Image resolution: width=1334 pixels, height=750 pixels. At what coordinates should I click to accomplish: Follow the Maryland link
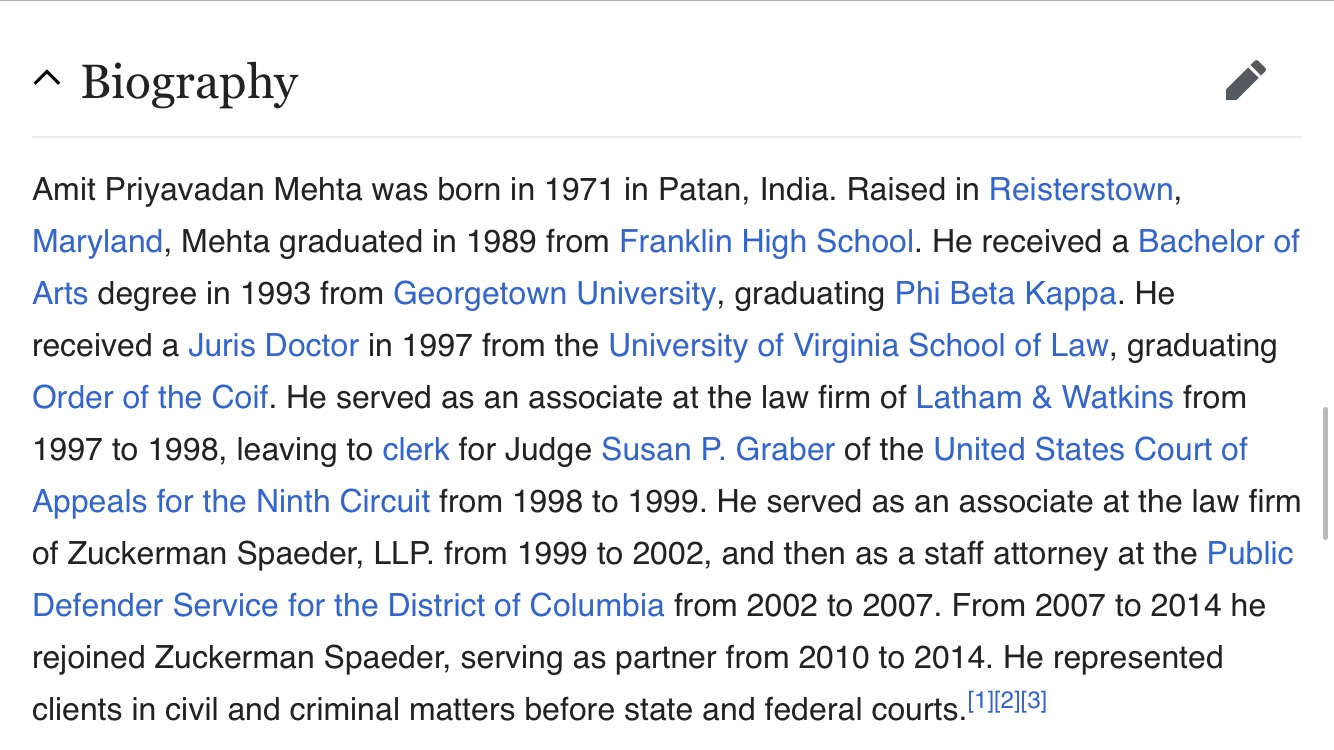[x=97, y=241]
